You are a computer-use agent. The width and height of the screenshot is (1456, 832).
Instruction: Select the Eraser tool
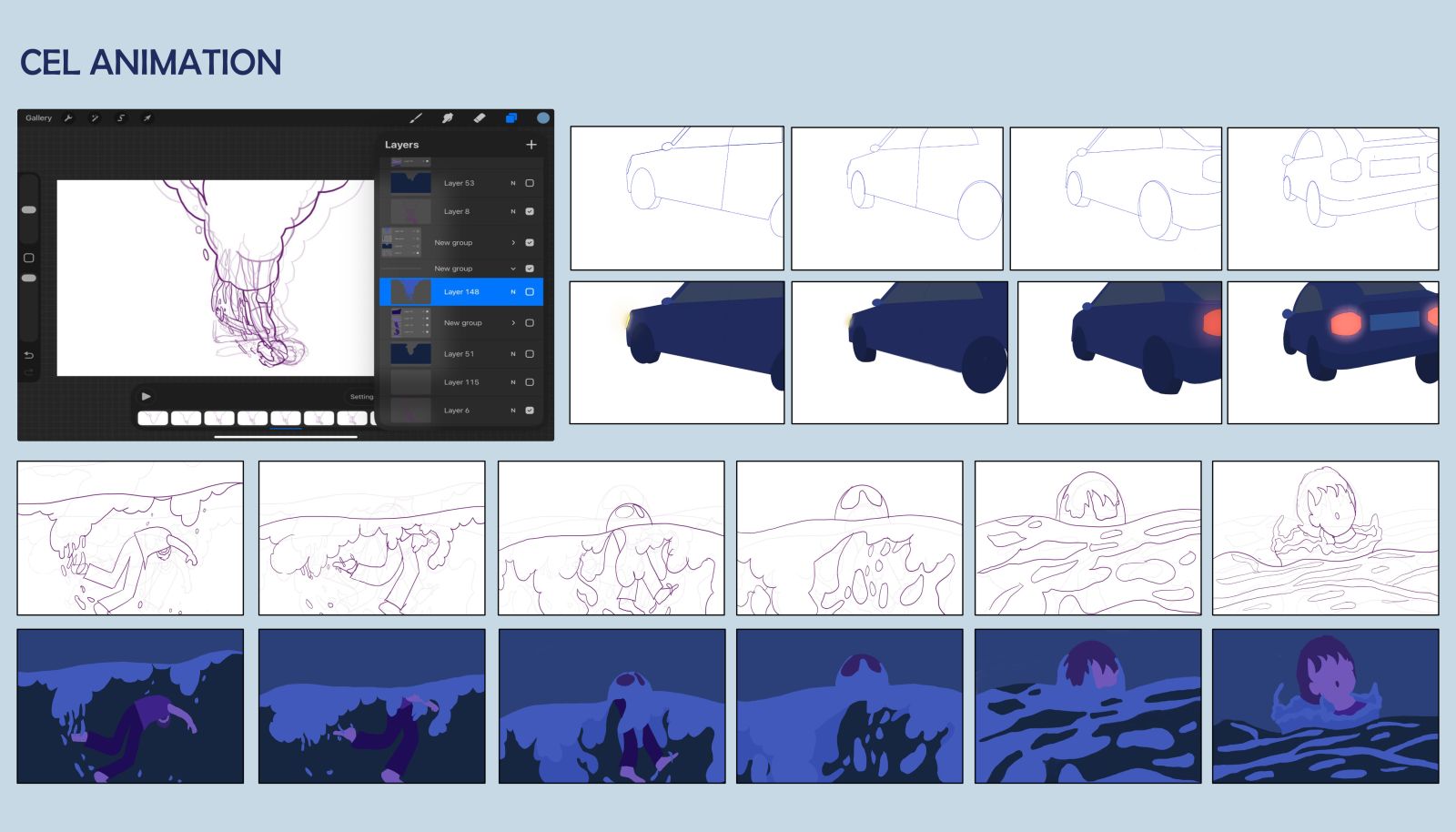(480, 118)
